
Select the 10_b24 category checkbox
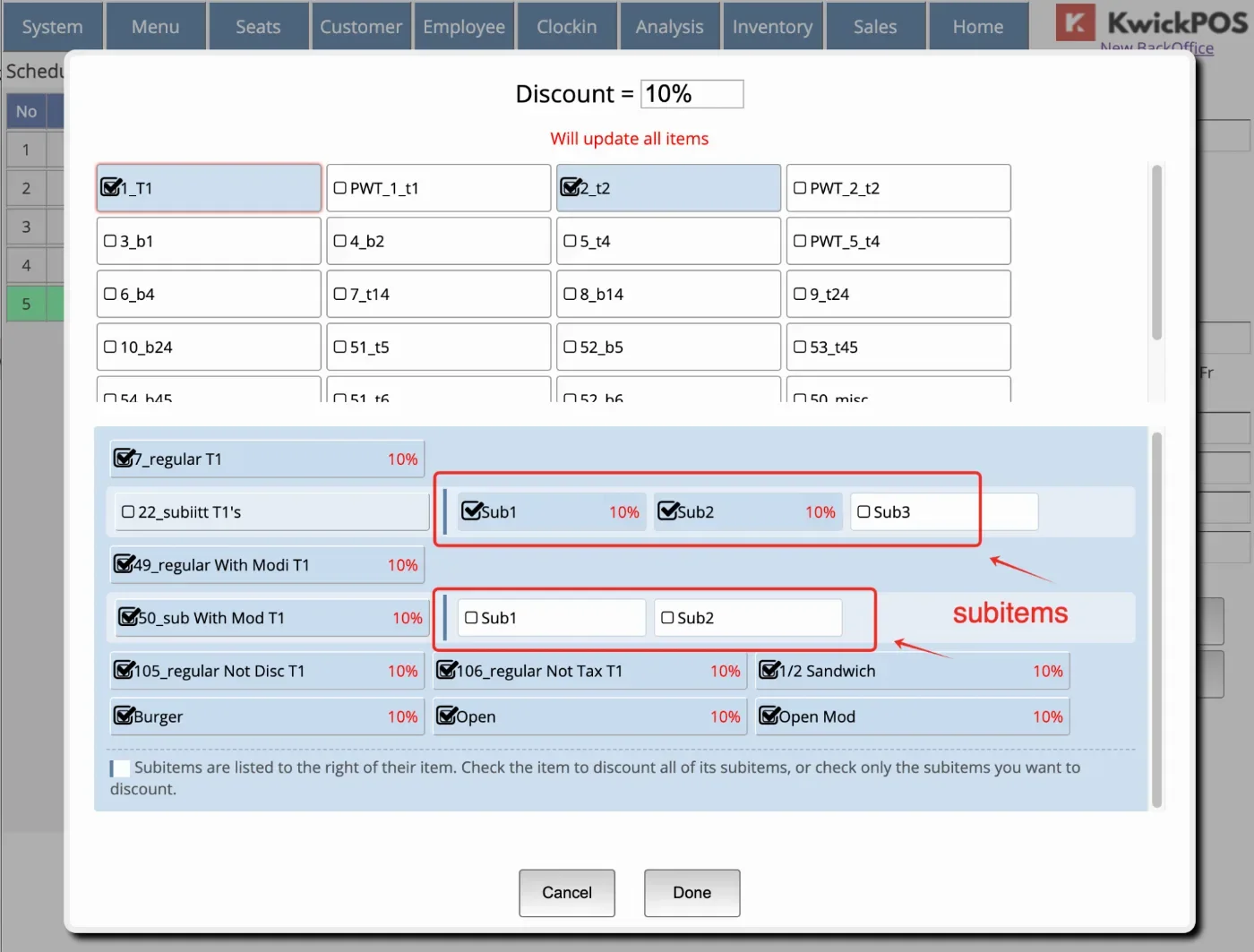click(x=110, y=347)
